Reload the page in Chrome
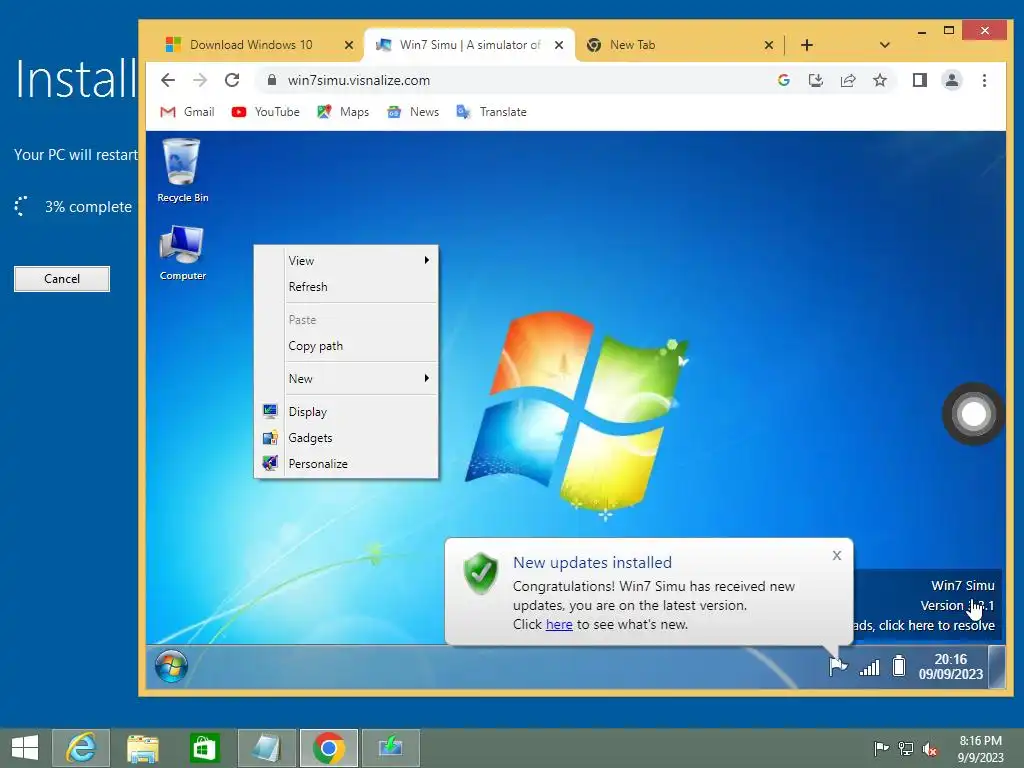Image resolution: width=1024 pixels, height=768 pixels. (x=232, y=80)
